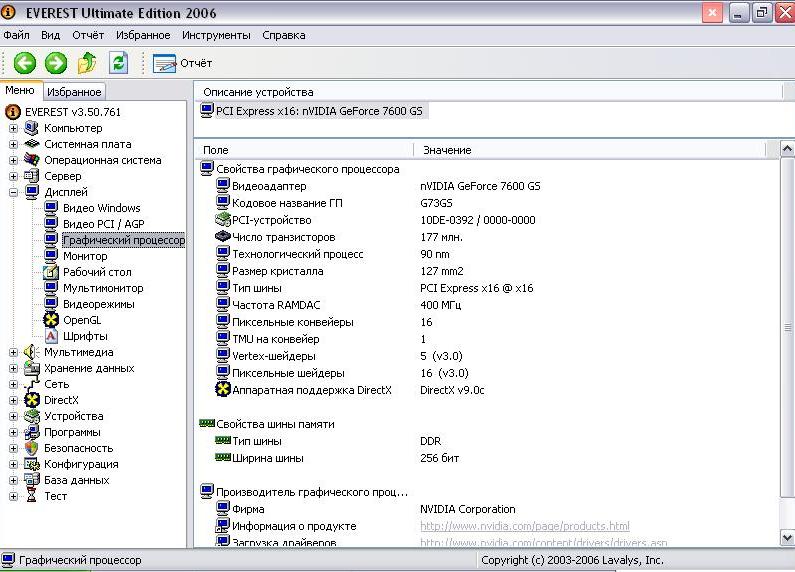The image size is (795, 572).
Task: Click the G73GS code name value
Action: pos(436,203)
